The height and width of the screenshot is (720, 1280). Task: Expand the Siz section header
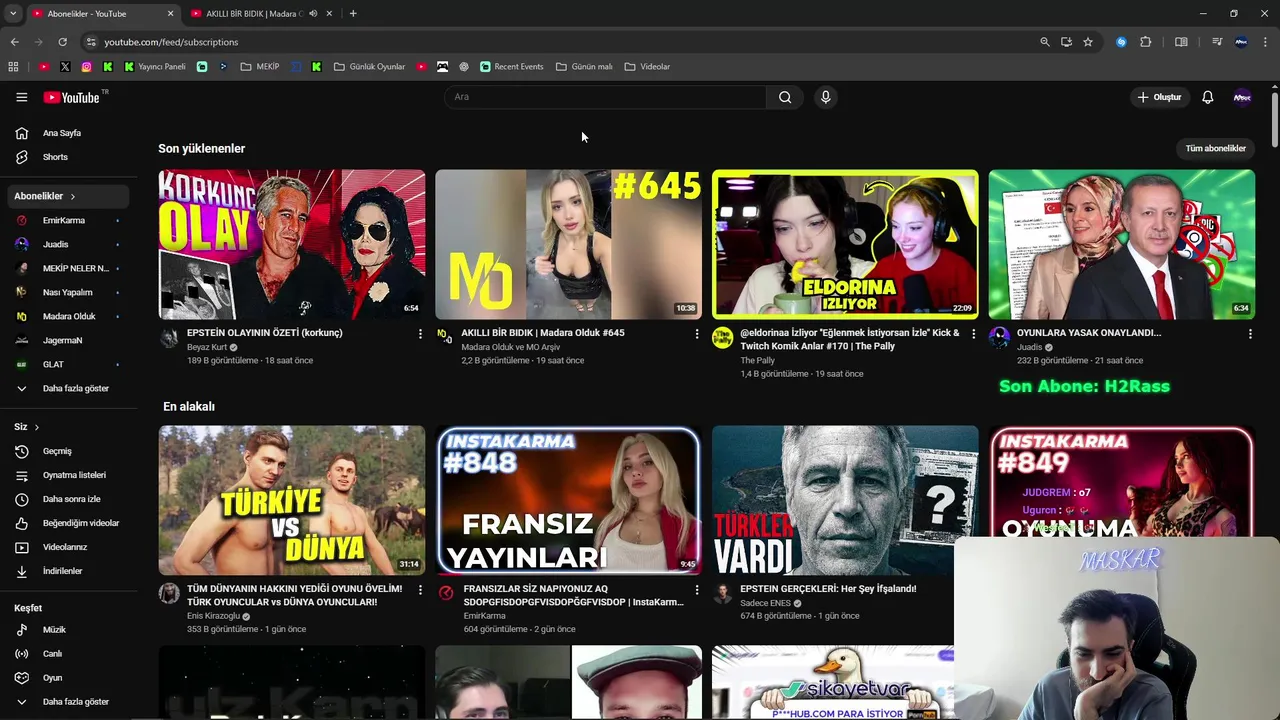point(27,427)
